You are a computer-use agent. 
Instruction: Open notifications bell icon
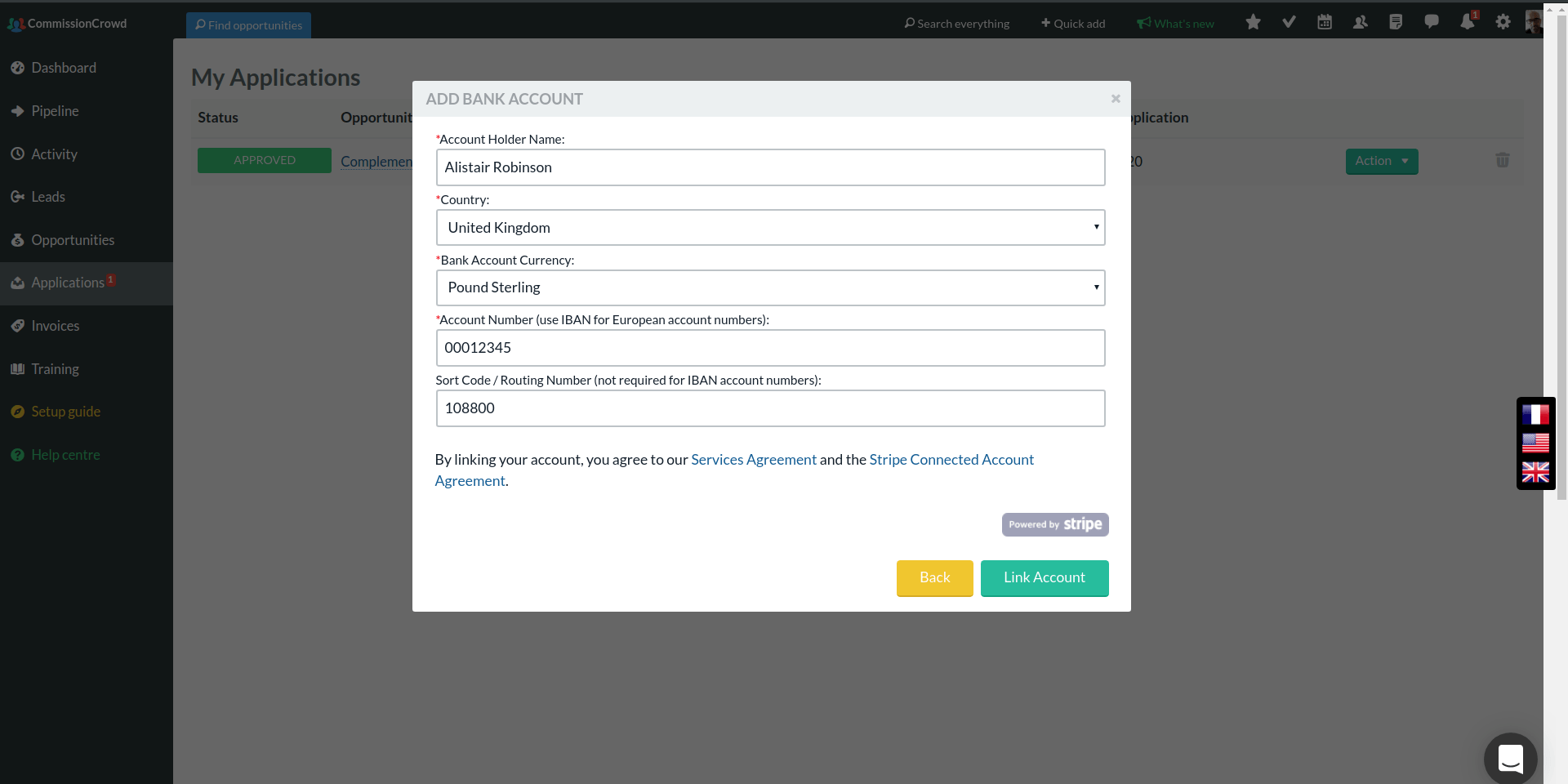click(x=1467, y=22)
